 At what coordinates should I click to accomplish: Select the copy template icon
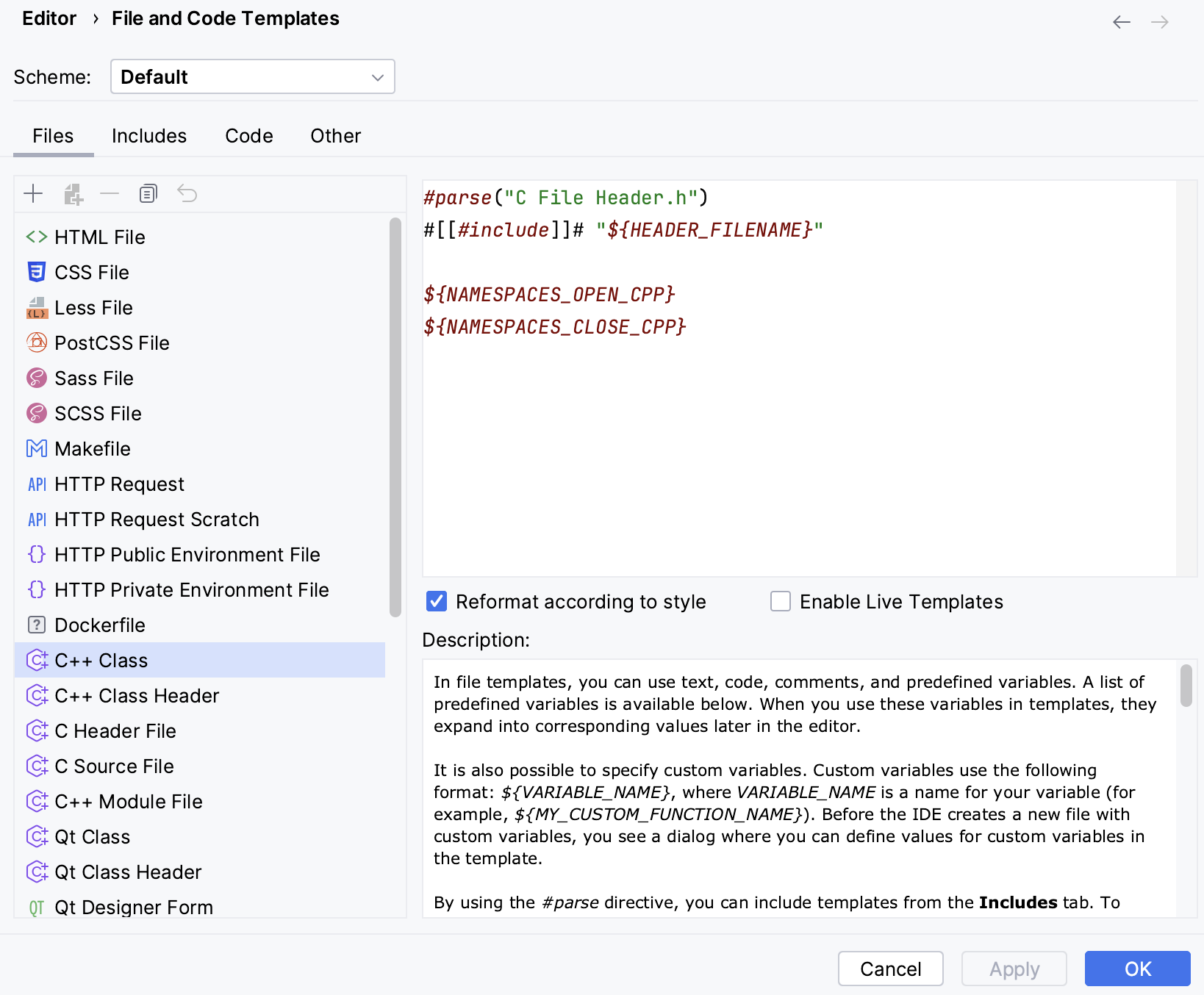point(148,193)
